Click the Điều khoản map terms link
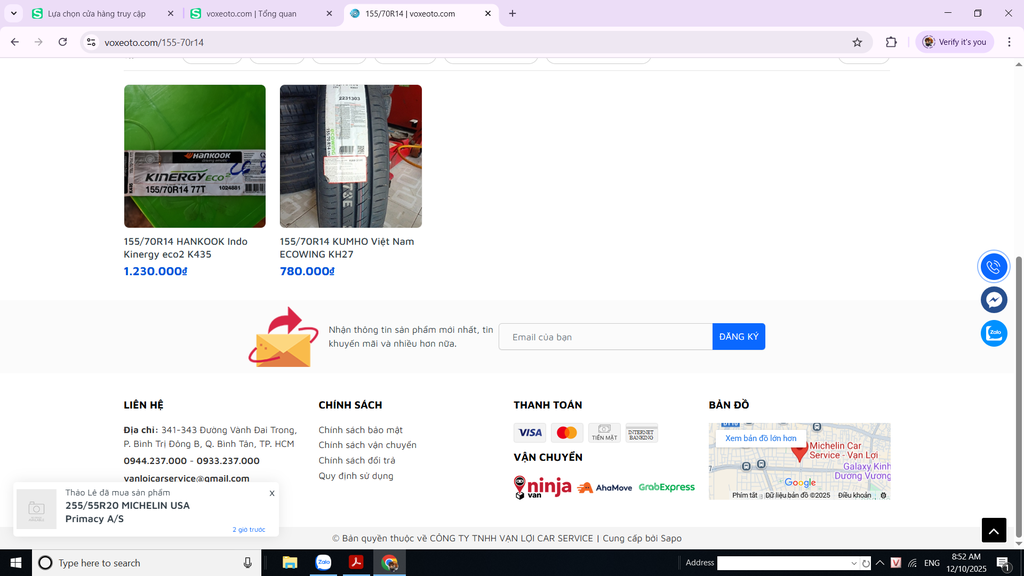Image resolution: width=1024 pixels, height=576 pixels. (x=854, y=495)
